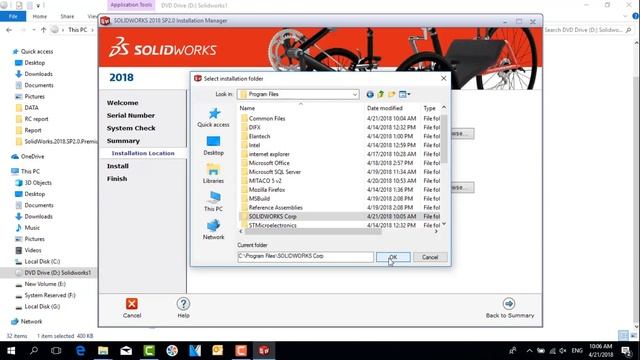Click OK in the folder dialog
The image size is (640, 360).
[x=393, y=257]
